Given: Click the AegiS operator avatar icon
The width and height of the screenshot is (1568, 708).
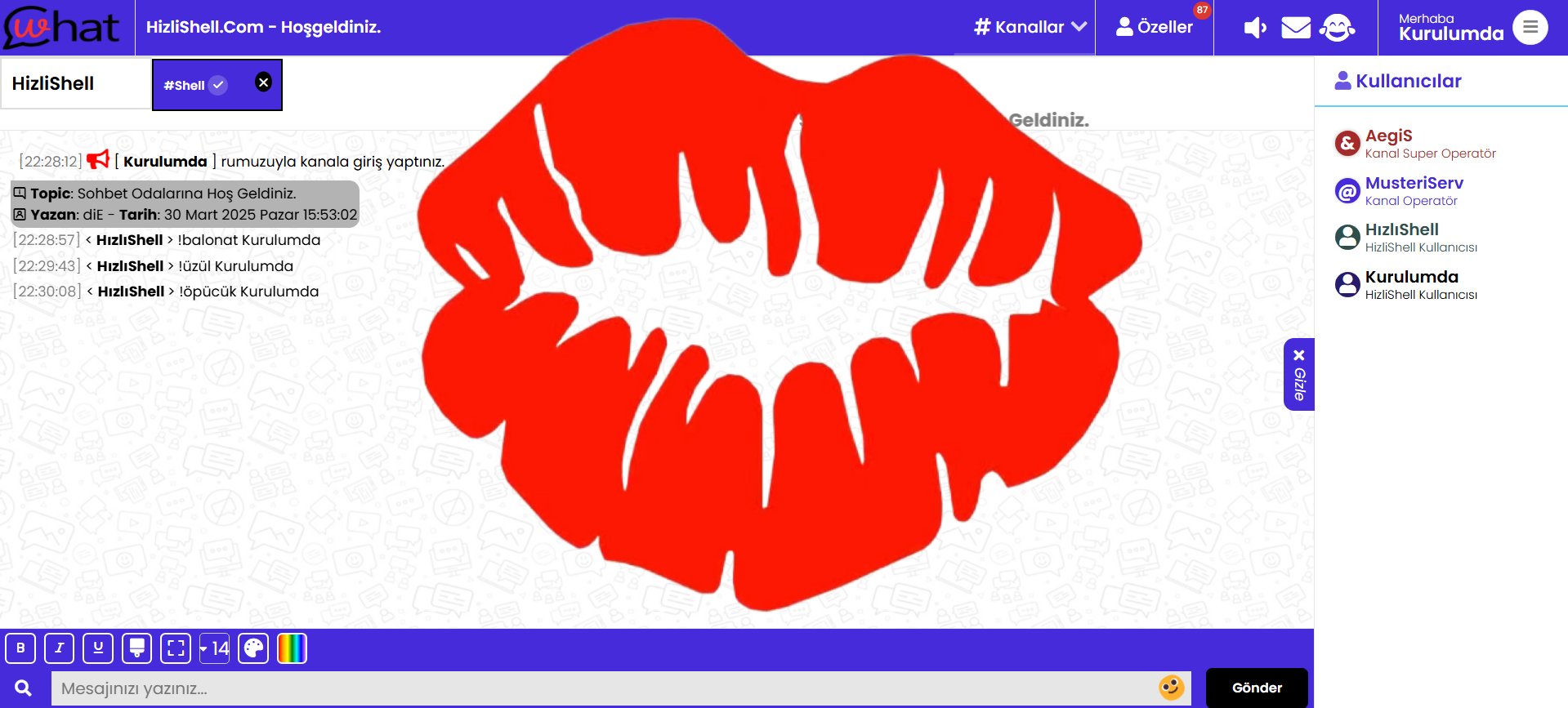Looking at the screenshot, I should (x=1347, y=144).
